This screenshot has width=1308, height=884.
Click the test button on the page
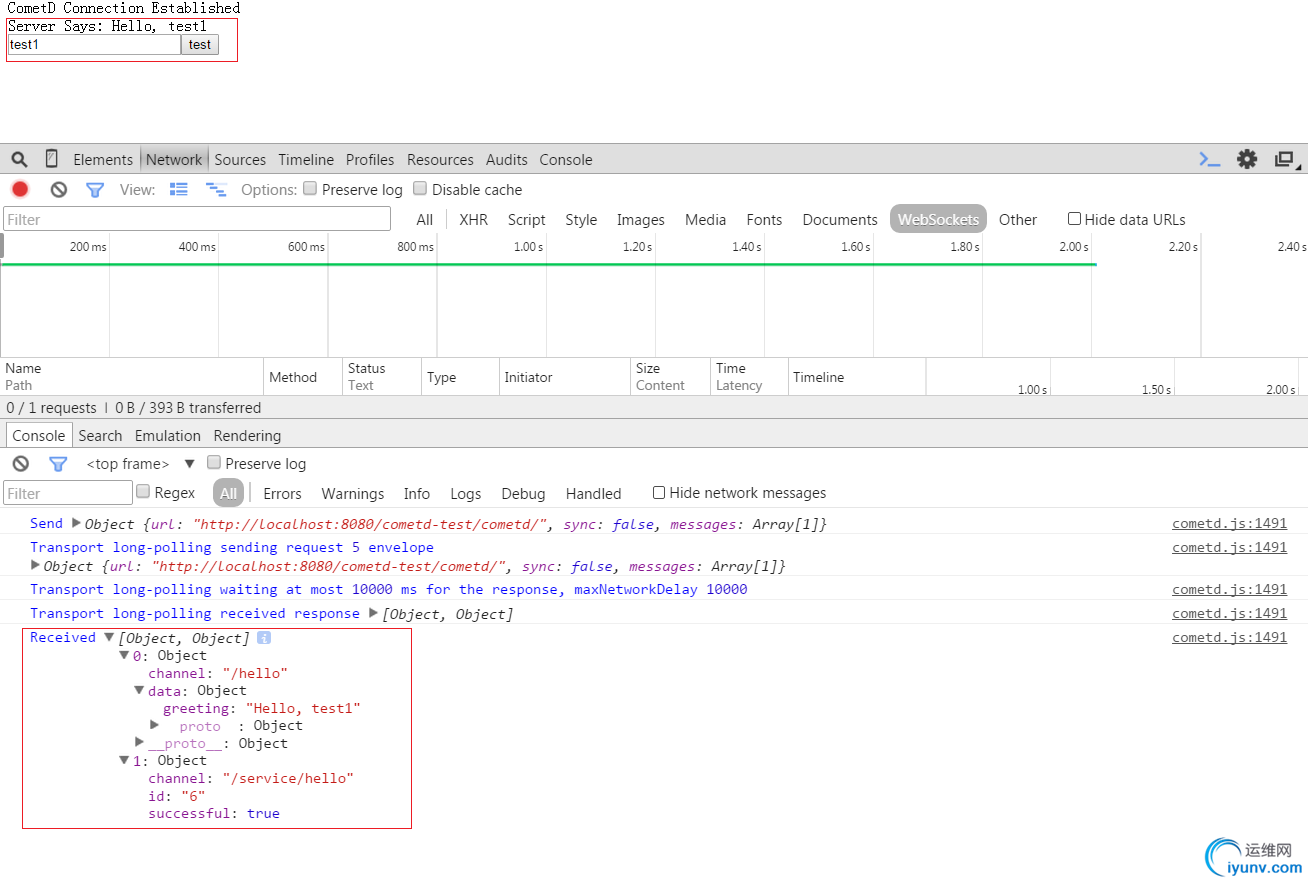[x=200, y=44]
